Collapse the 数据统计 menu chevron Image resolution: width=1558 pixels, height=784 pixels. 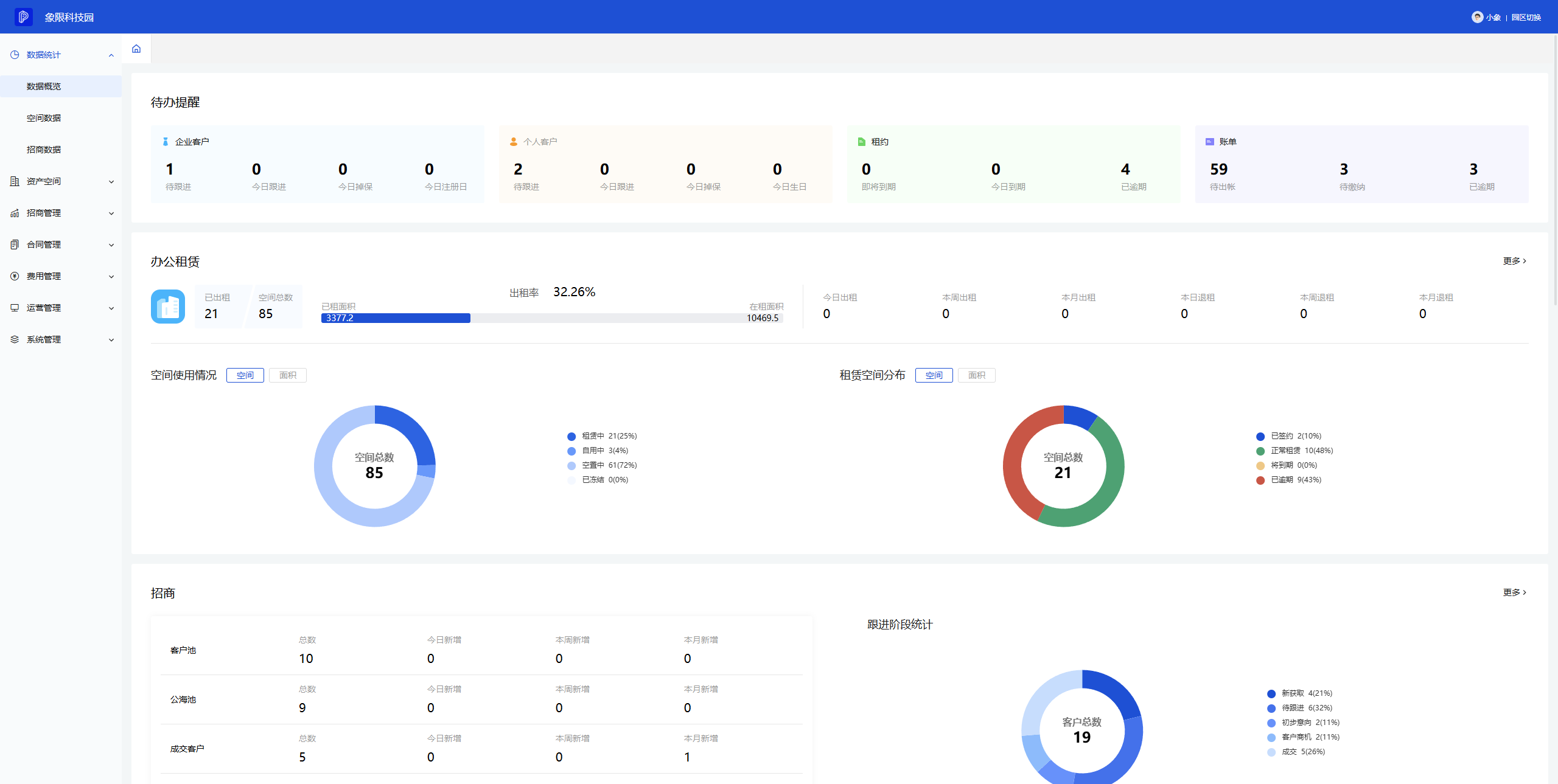pos(111,55)
